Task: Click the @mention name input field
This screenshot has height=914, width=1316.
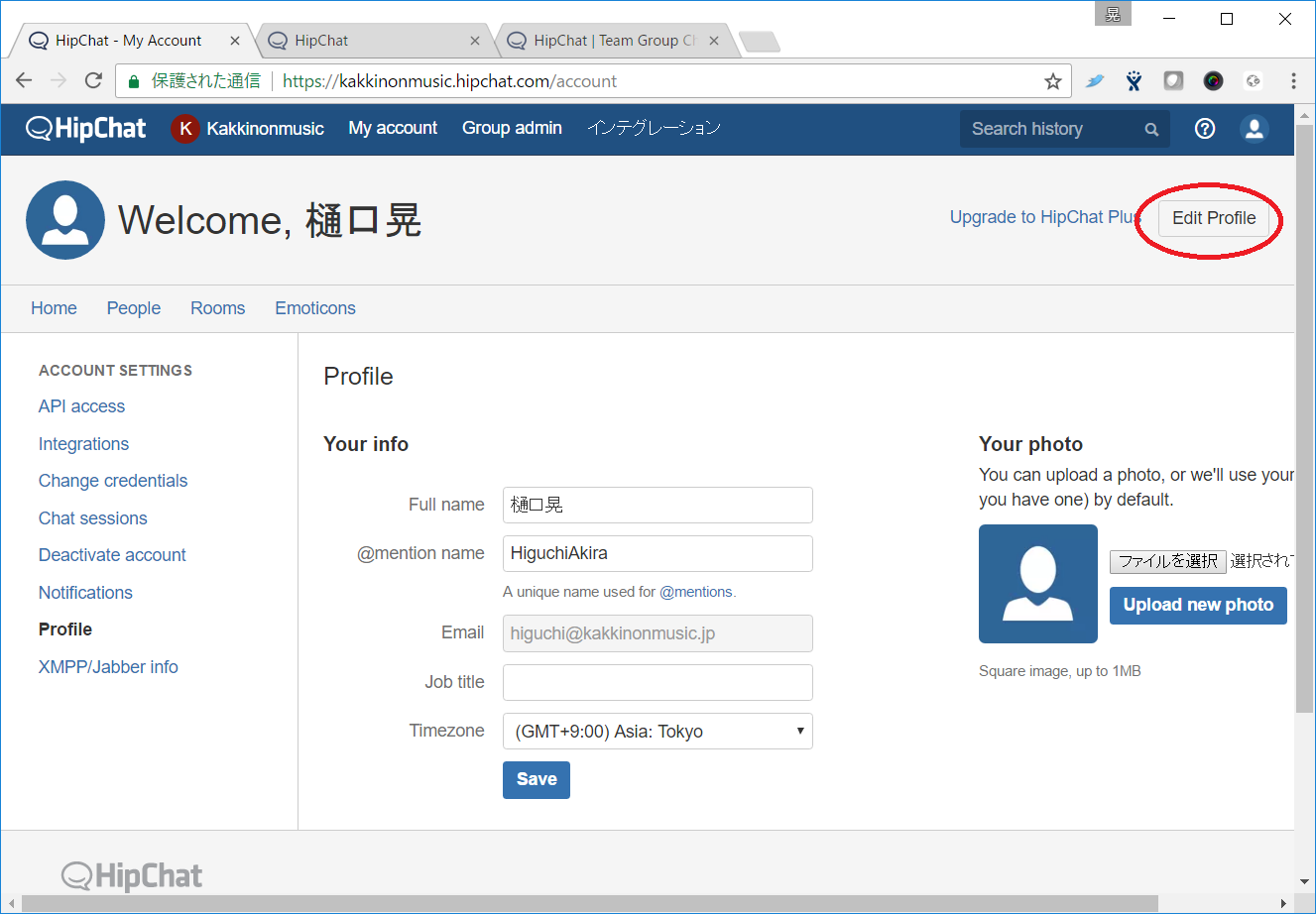Action: 658,553
